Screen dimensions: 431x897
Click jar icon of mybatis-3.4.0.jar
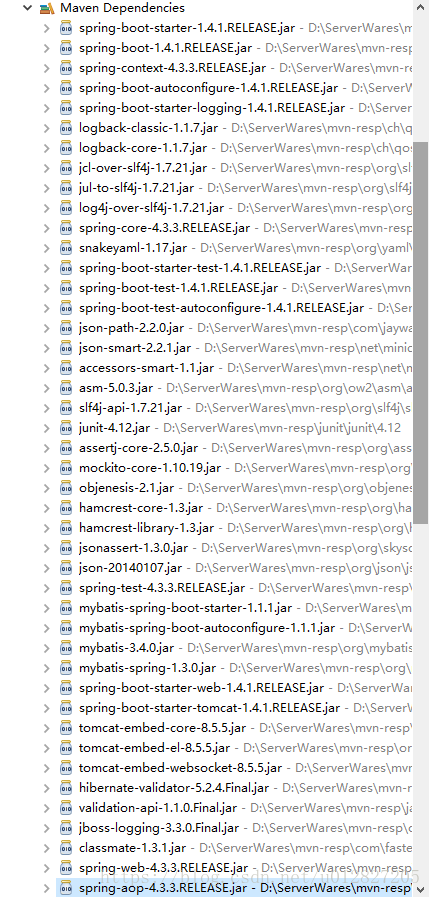[x=66, y=648]
